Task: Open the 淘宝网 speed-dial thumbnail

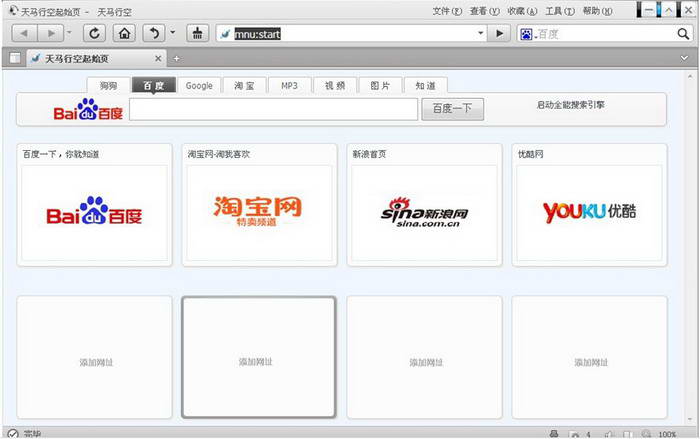Action: (x=259, y=213)
